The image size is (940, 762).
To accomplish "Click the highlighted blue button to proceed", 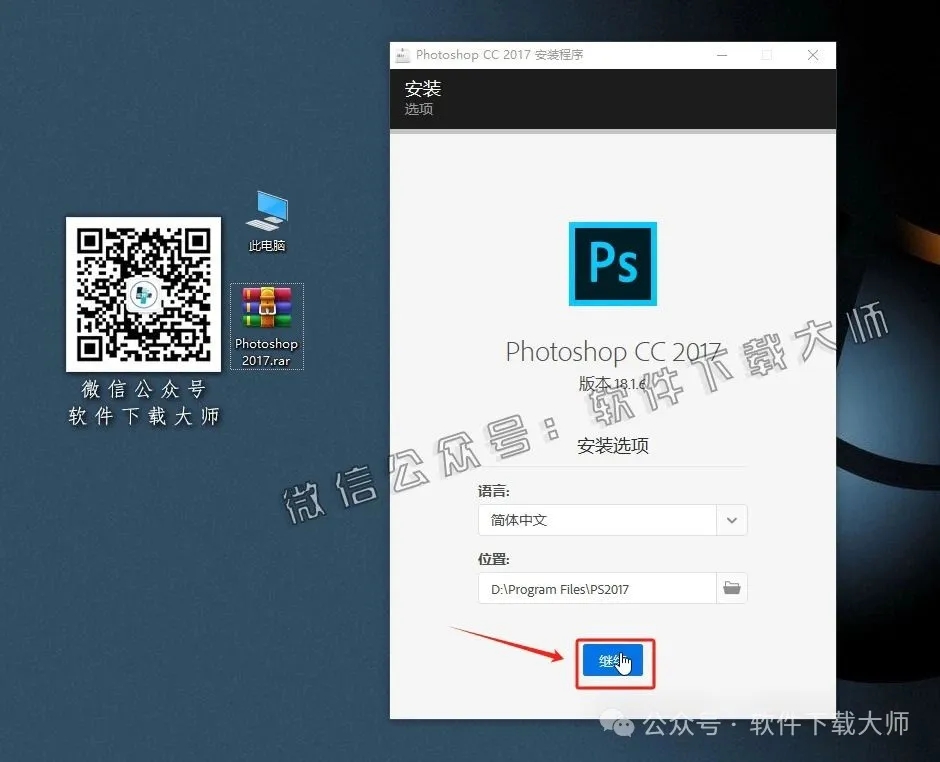I will pyautogui.click(x=613, y=662).
